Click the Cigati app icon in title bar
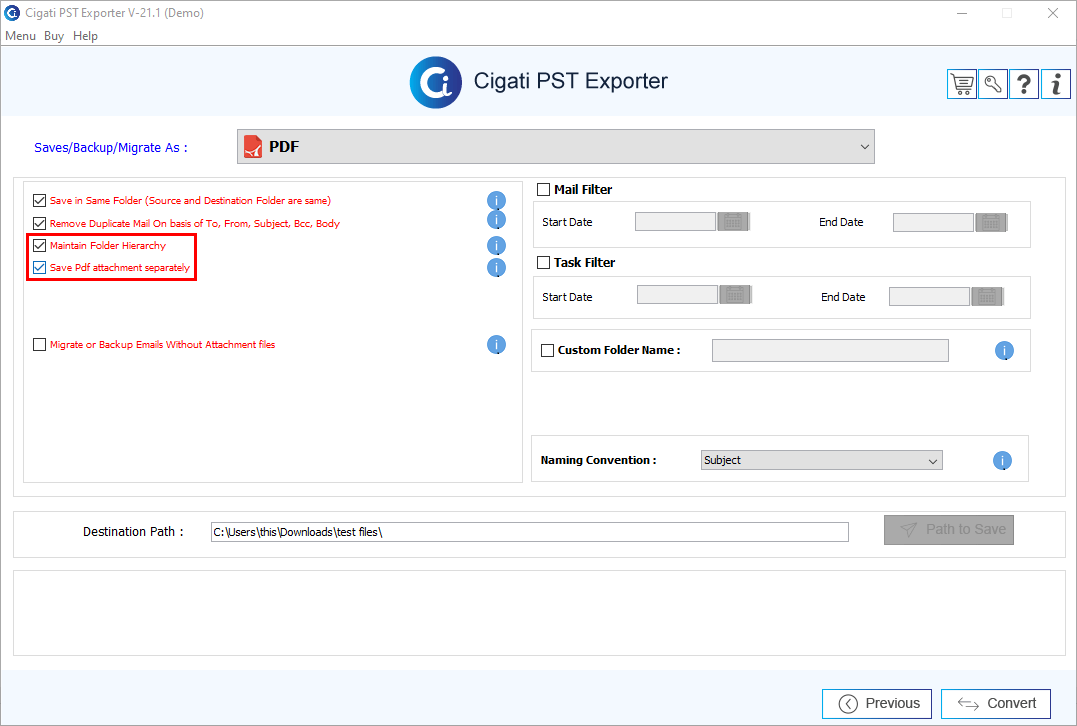Image resolution: width=1077 pixels, height=726 pixels. tap(12, 12)
